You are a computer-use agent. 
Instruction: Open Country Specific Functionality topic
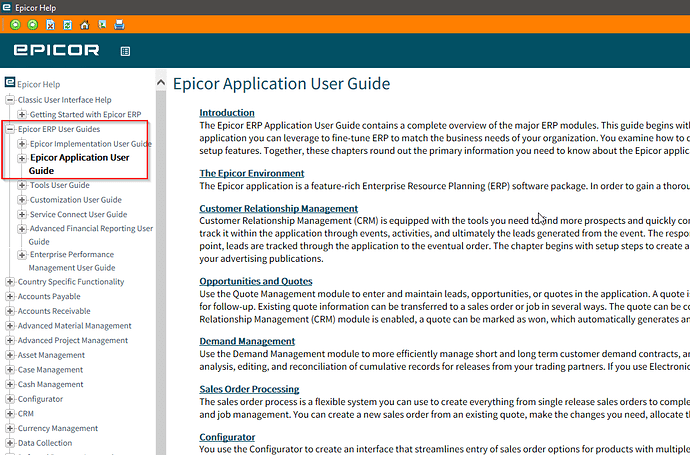(71, 282)
